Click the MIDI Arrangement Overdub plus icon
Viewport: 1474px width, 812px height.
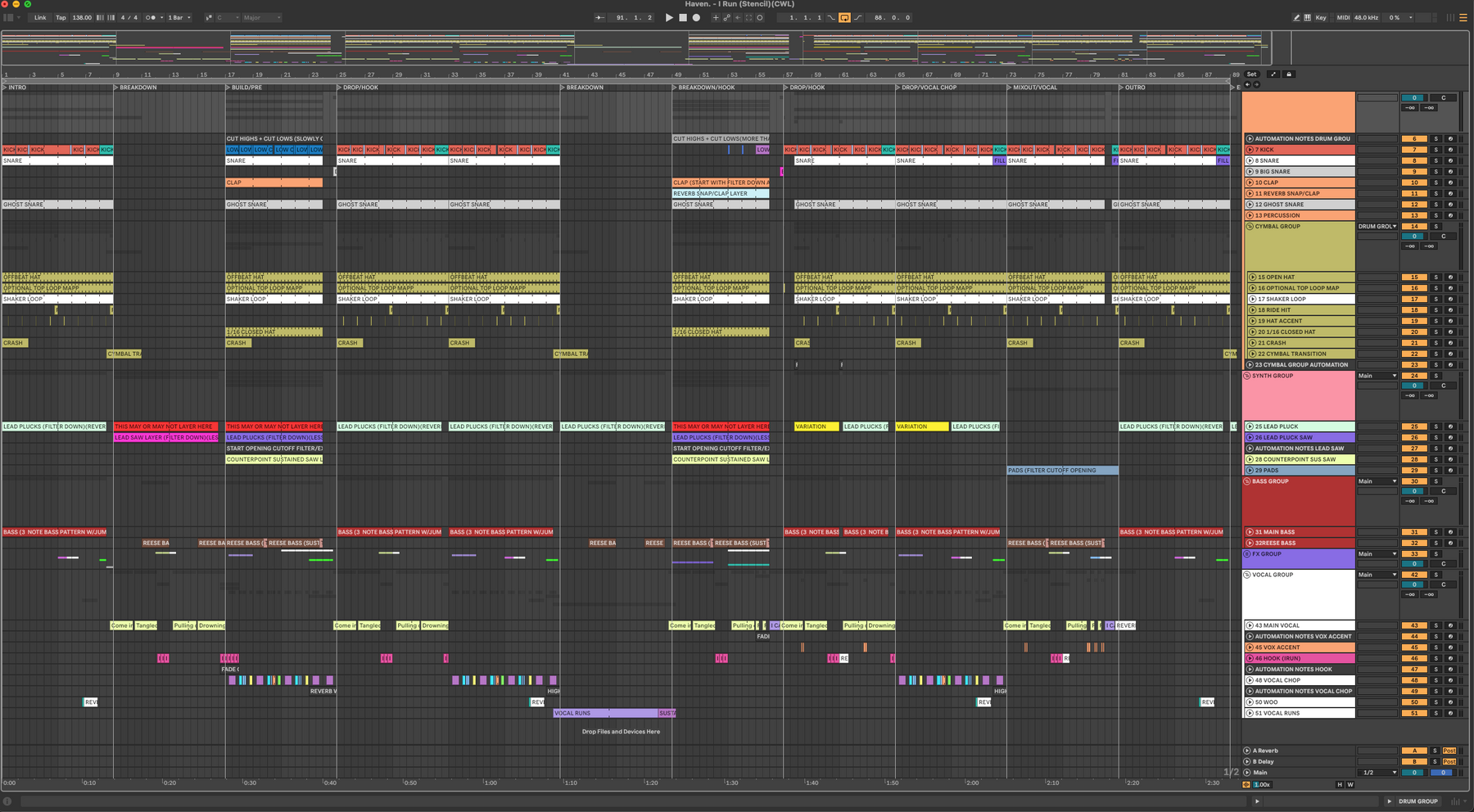pyautogui.click(x=715, y=17)
